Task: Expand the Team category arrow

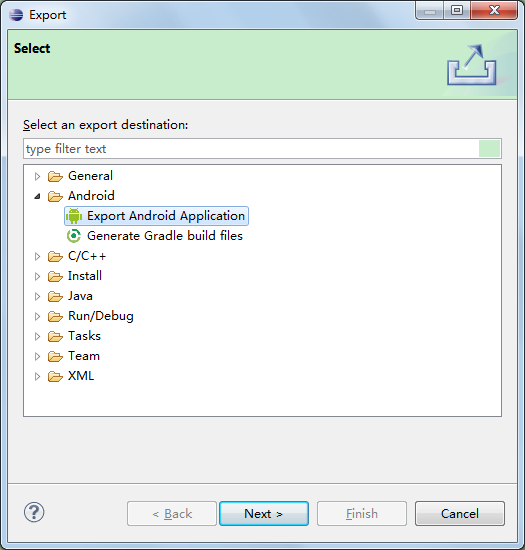Action: (x=37, y=356)
